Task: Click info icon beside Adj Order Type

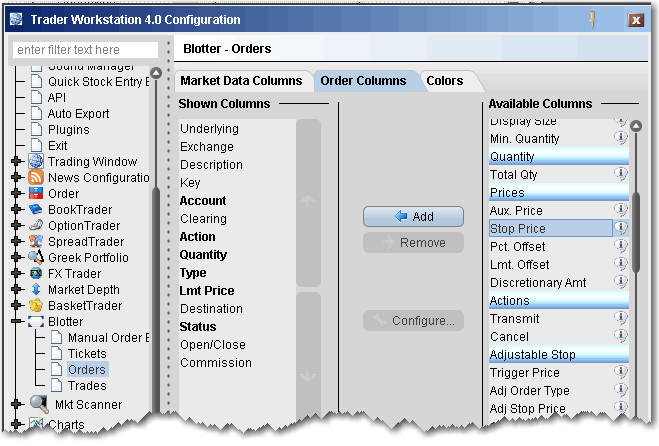Action: tap(621, 390)
